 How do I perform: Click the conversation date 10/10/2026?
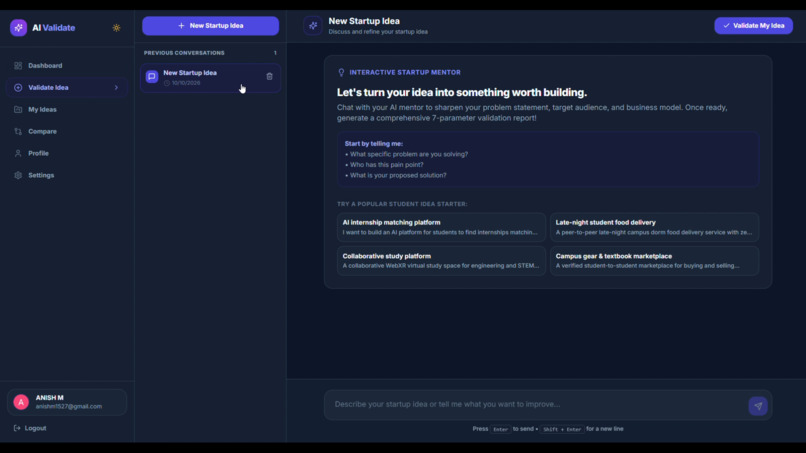pyautogui.click(x=186, y=83)
